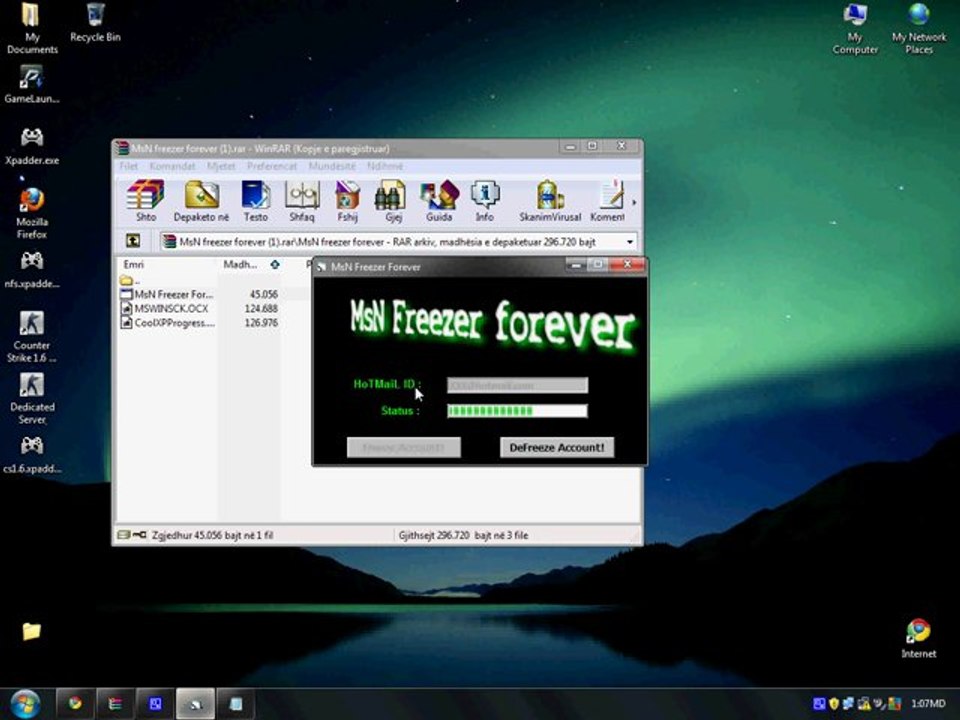Select the CoolXPProgress... file

168,323
